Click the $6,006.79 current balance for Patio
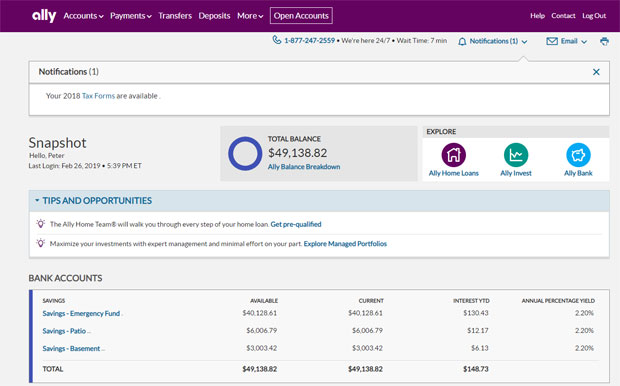 pyautogui.click(x=367, y=330)
